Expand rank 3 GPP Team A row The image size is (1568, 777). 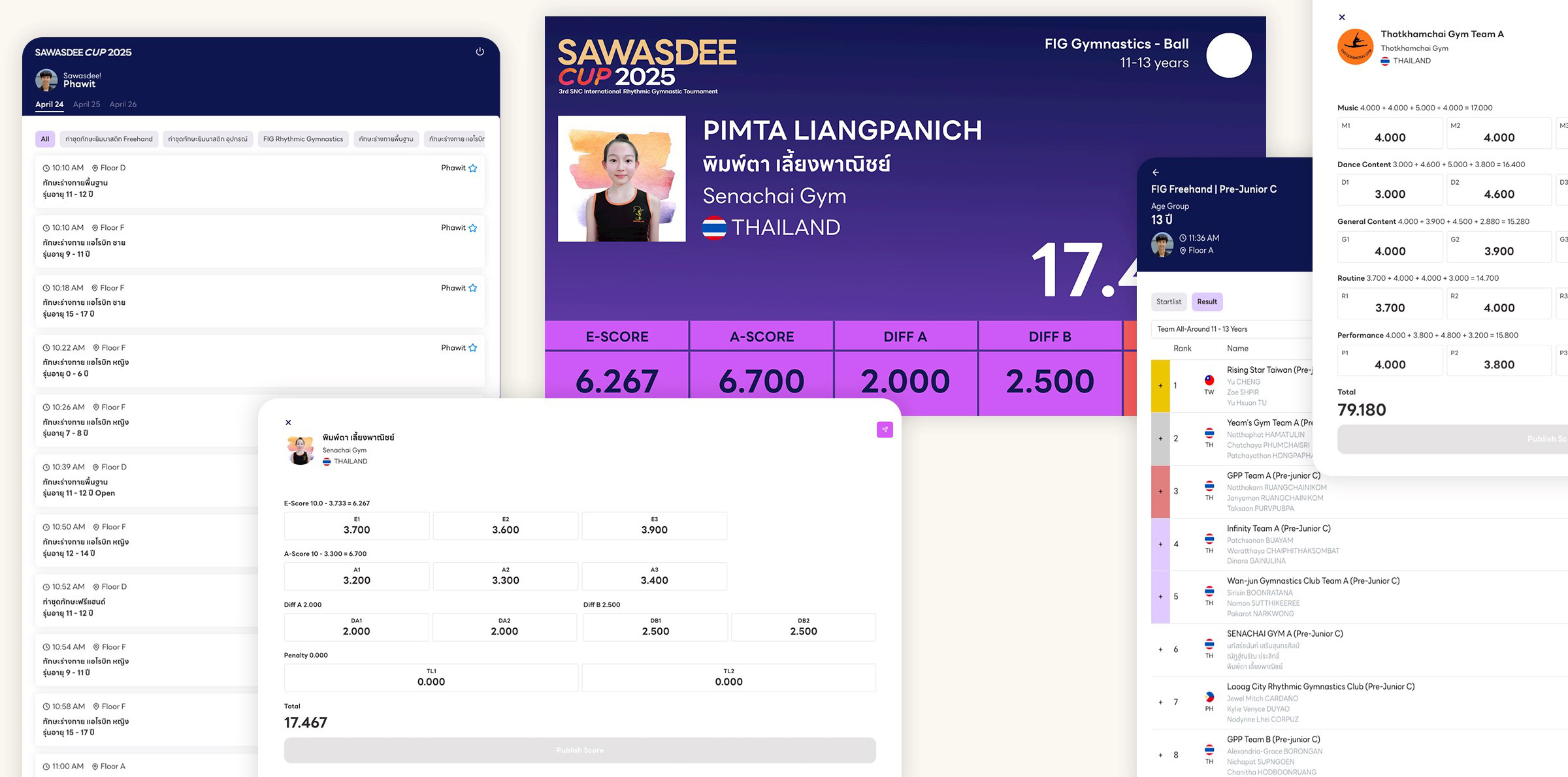1161,492
